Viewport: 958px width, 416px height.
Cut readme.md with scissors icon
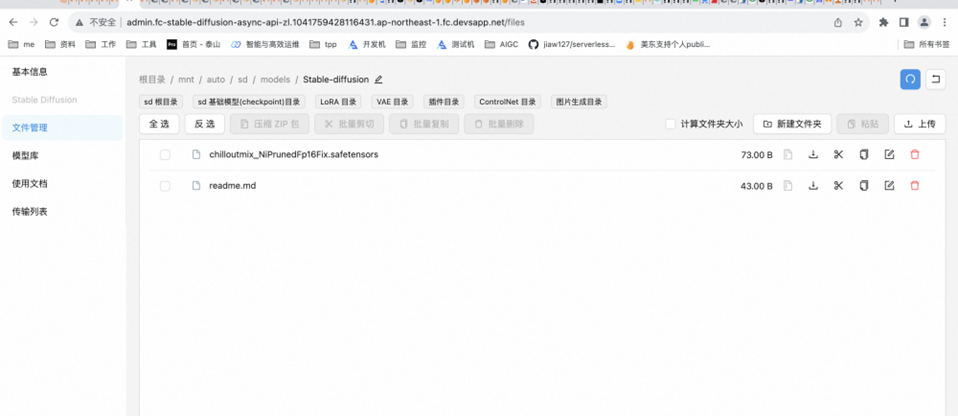[838, 186]
